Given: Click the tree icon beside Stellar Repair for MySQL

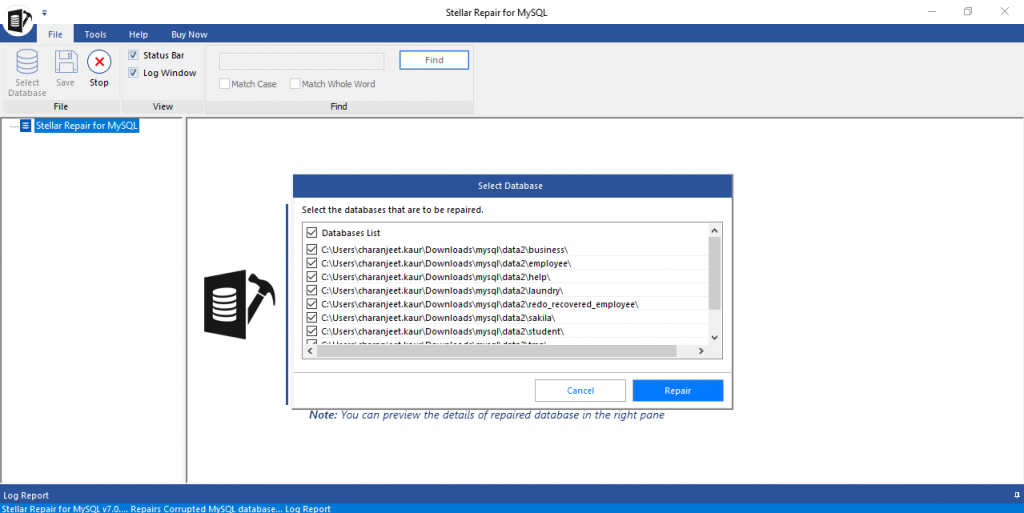Looking at the screenshot, I should click(x=25, y=125).
